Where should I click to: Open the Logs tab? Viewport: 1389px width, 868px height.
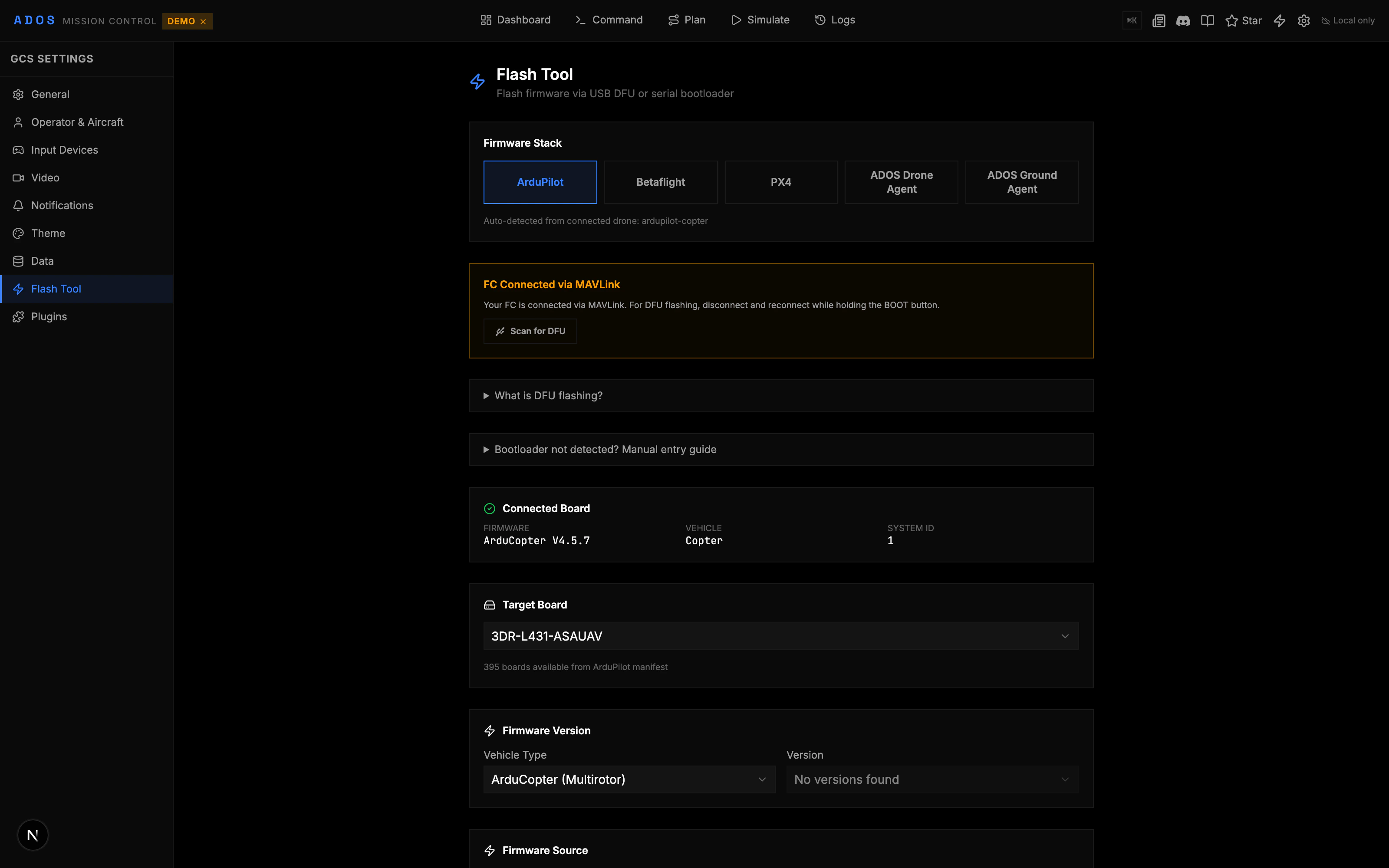pyautogui.click(x=835, y=20)
